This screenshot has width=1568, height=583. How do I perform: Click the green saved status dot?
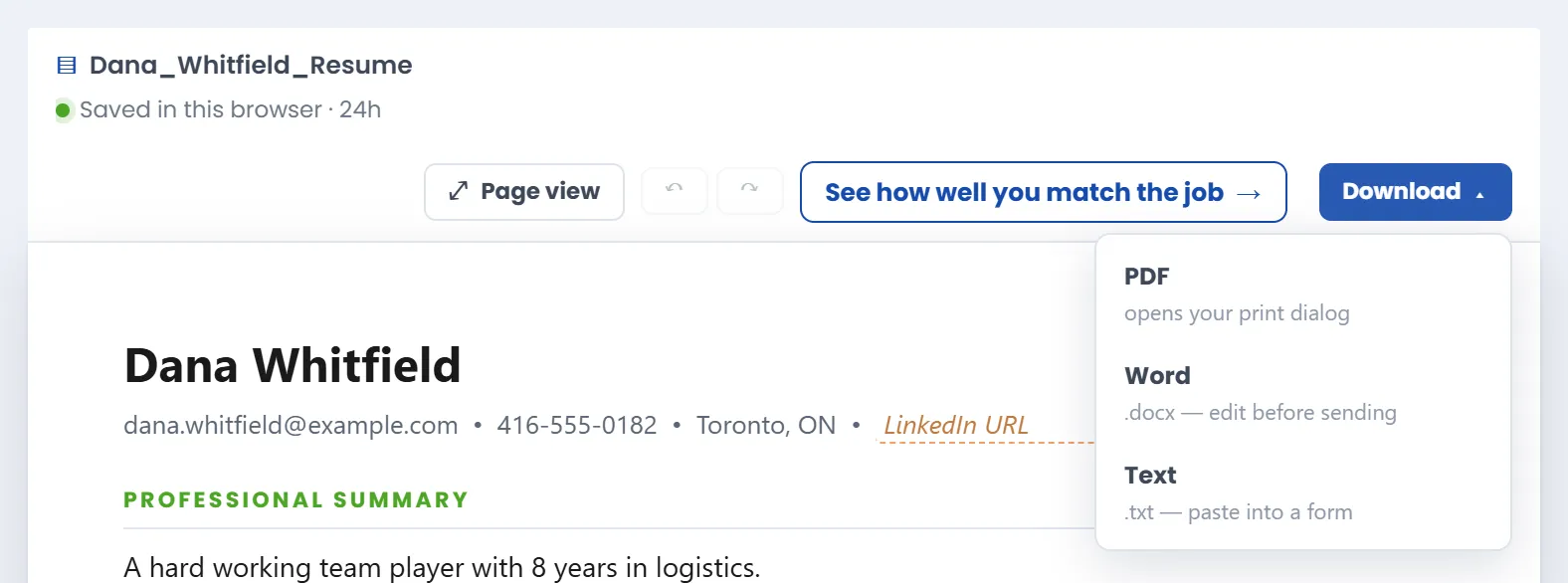63,110
